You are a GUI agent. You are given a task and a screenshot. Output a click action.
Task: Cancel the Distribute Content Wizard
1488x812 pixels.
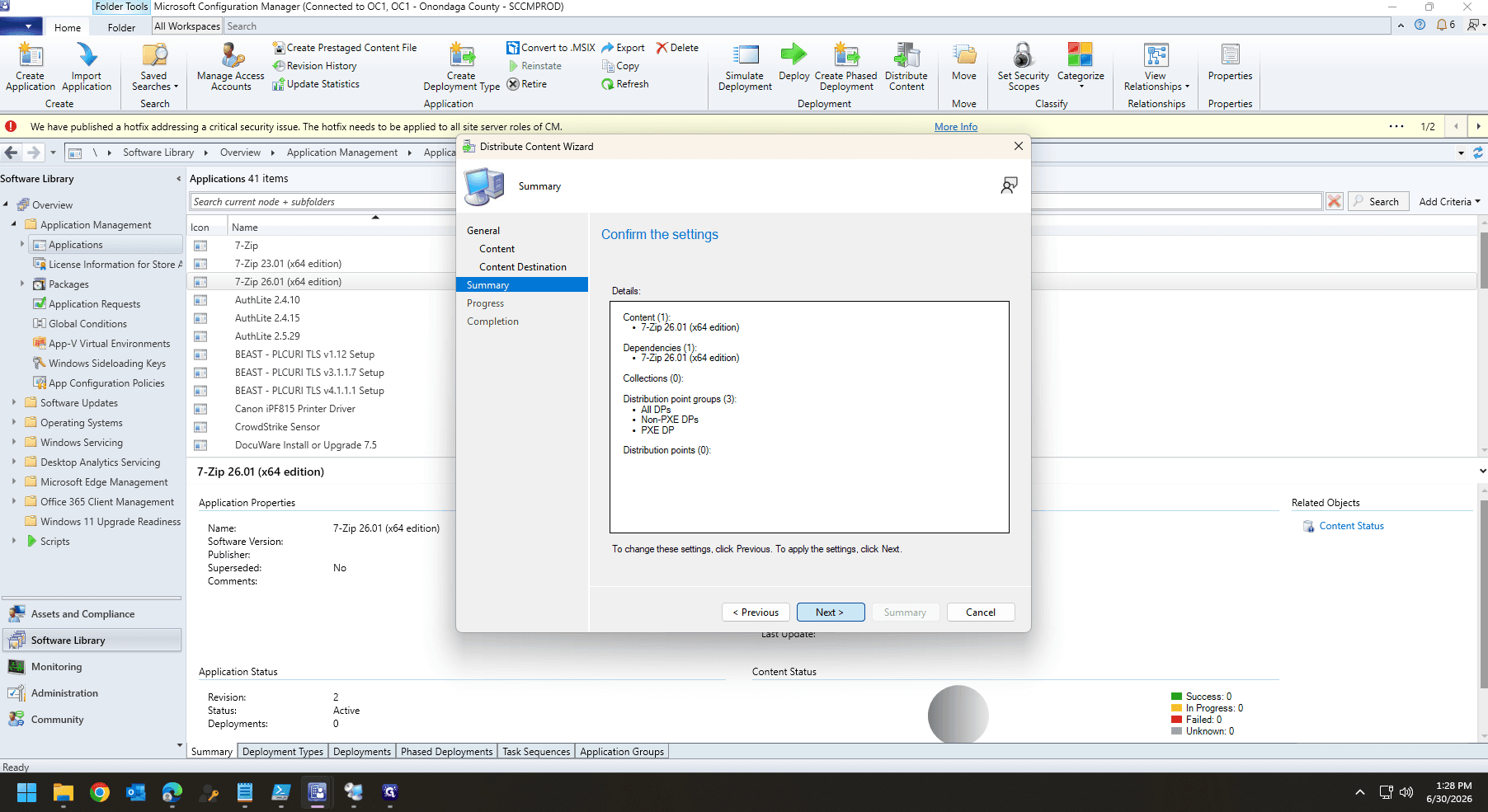[x=981, y=613]
